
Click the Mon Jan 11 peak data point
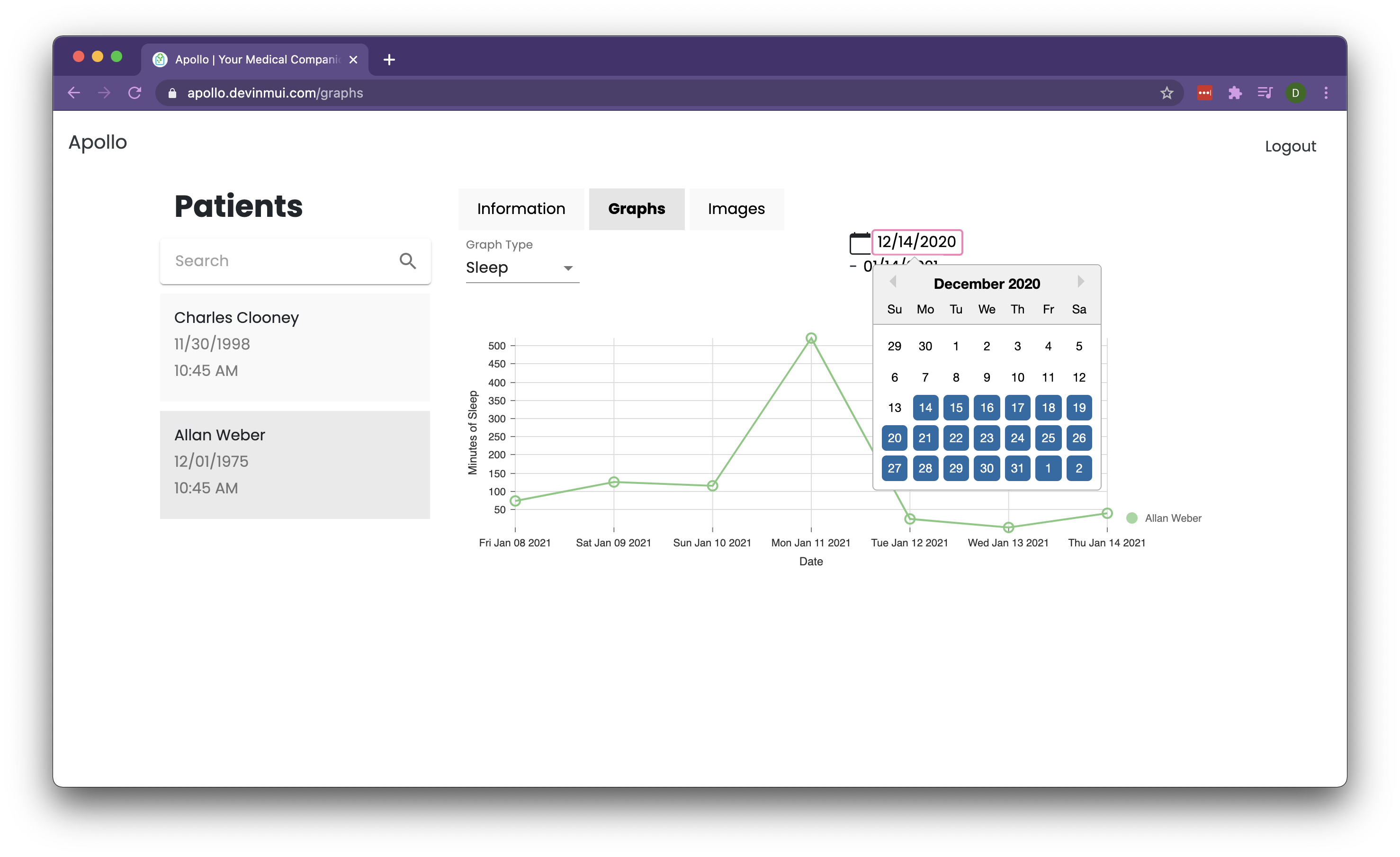pos(811,338)
